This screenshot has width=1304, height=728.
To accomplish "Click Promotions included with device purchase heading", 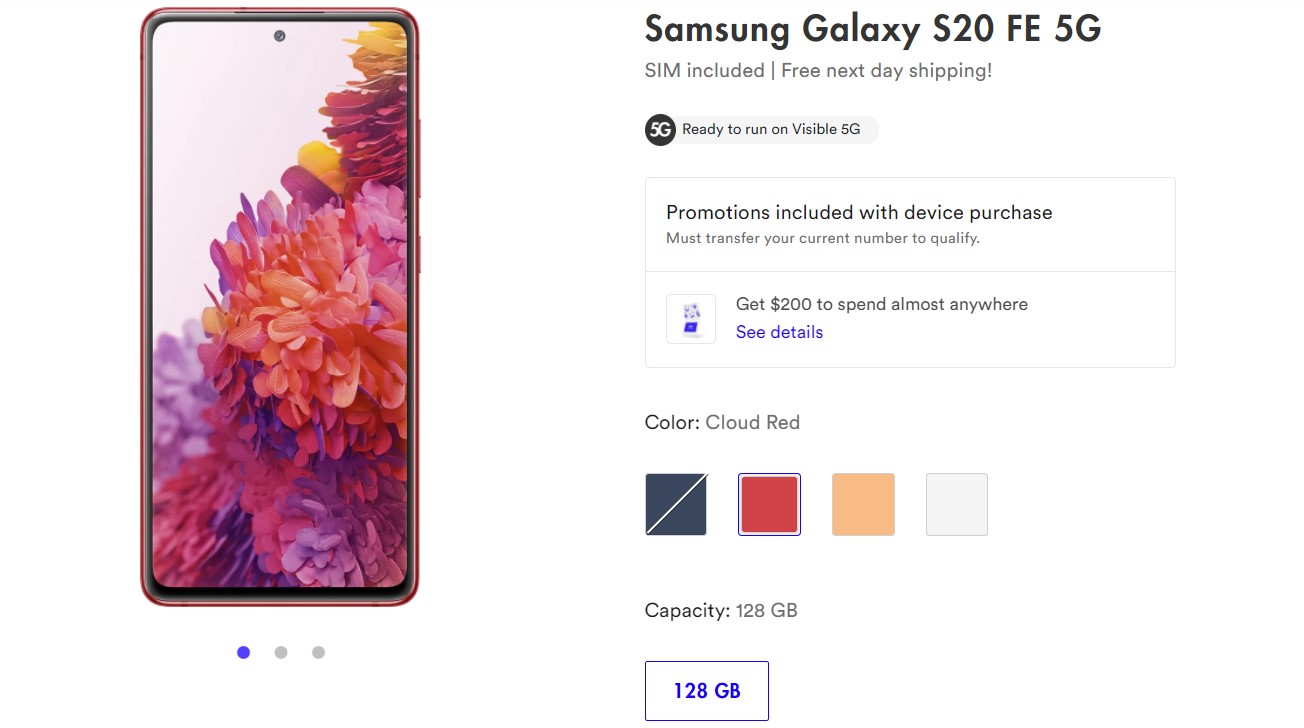I will coord(859,212).
